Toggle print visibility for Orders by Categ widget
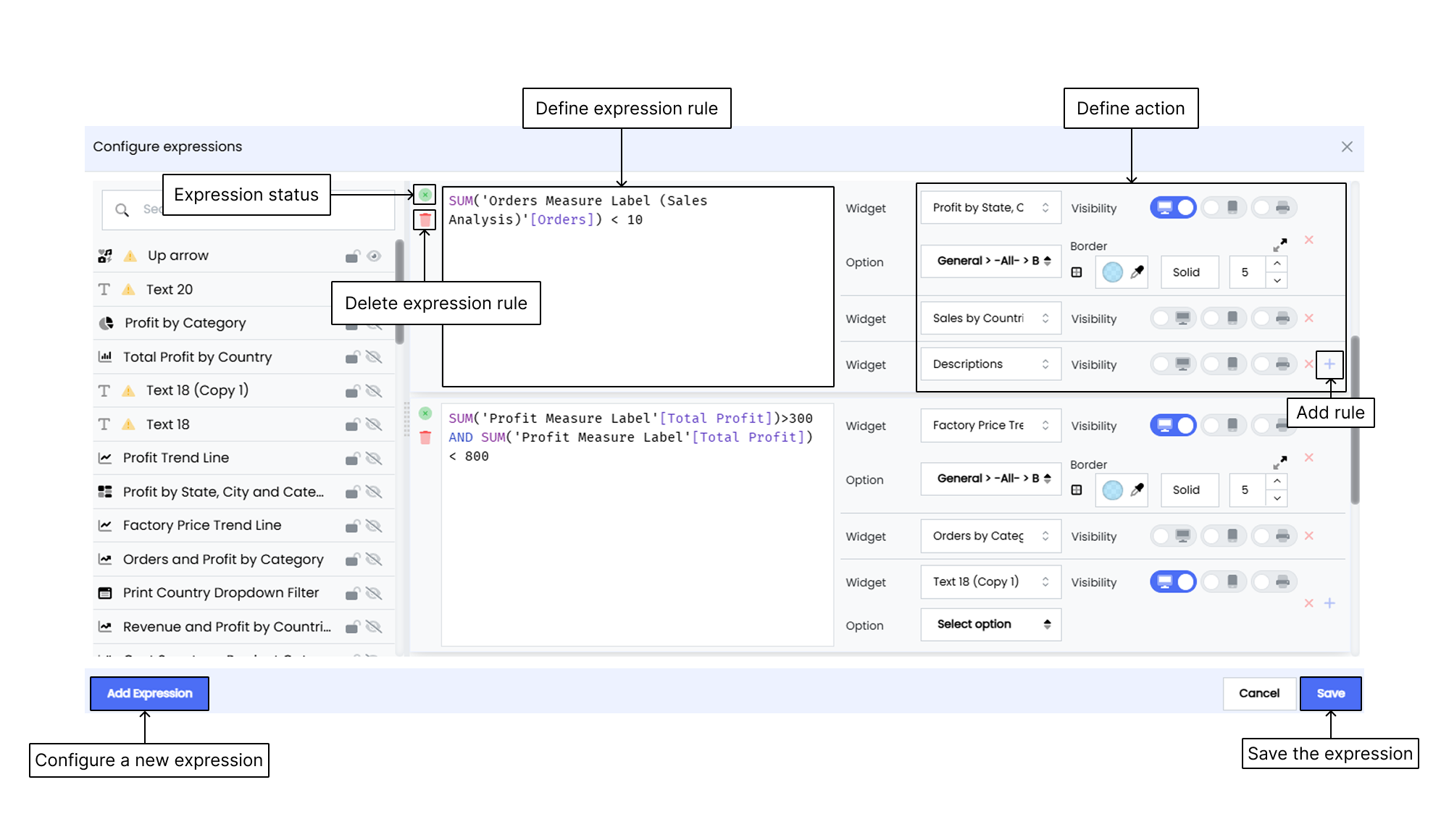1449x840 pixels. click(1274, 536)
